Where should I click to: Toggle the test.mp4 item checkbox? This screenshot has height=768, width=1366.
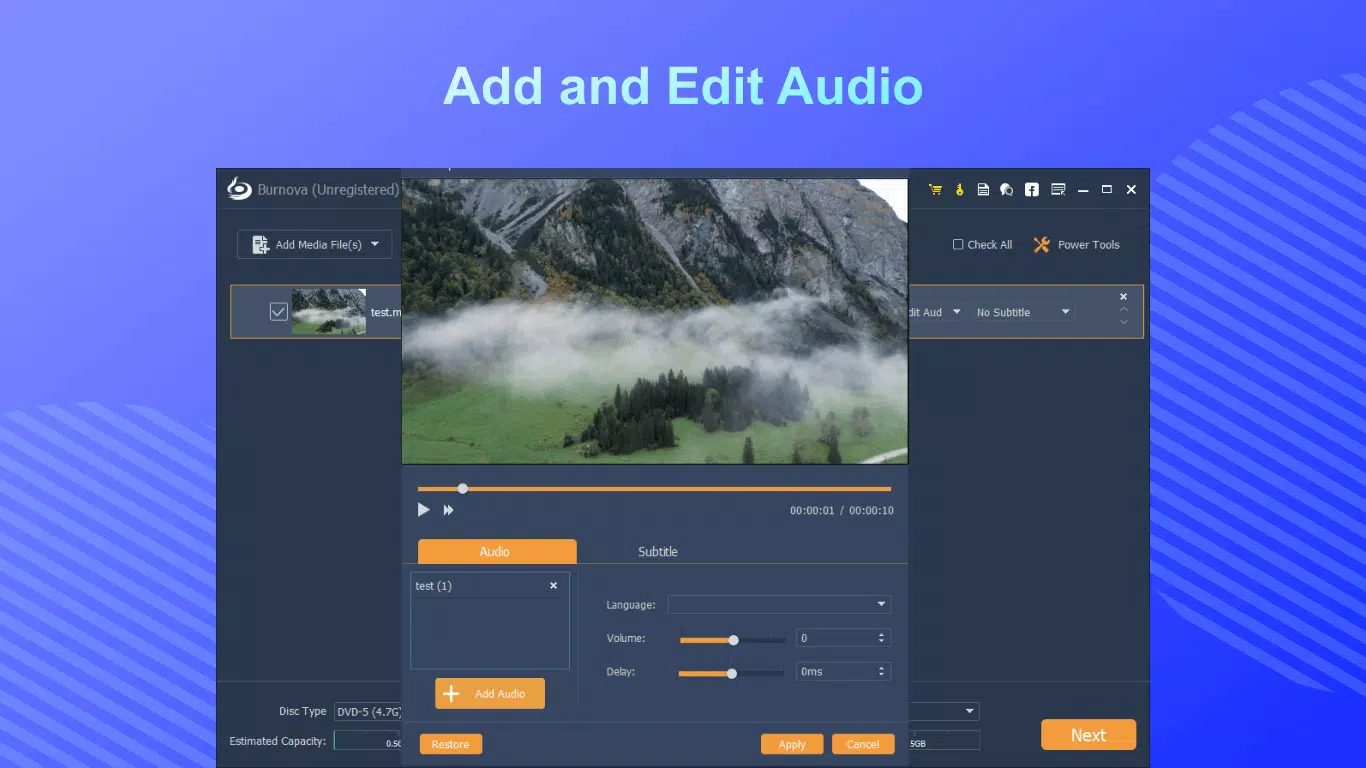(x=279, y=312)
